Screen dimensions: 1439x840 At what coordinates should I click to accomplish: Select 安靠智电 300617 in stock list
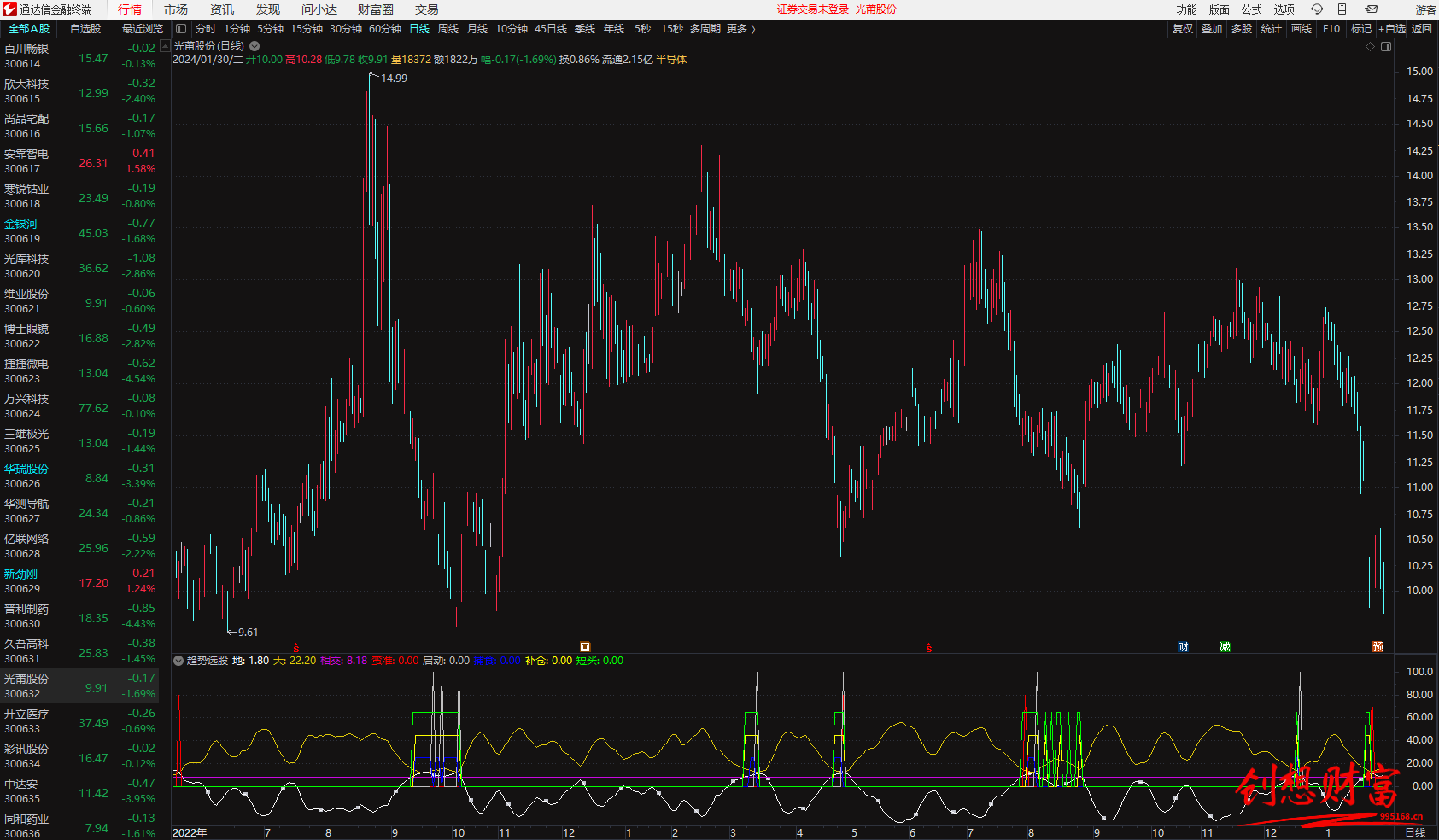click(x=79, y=161)
